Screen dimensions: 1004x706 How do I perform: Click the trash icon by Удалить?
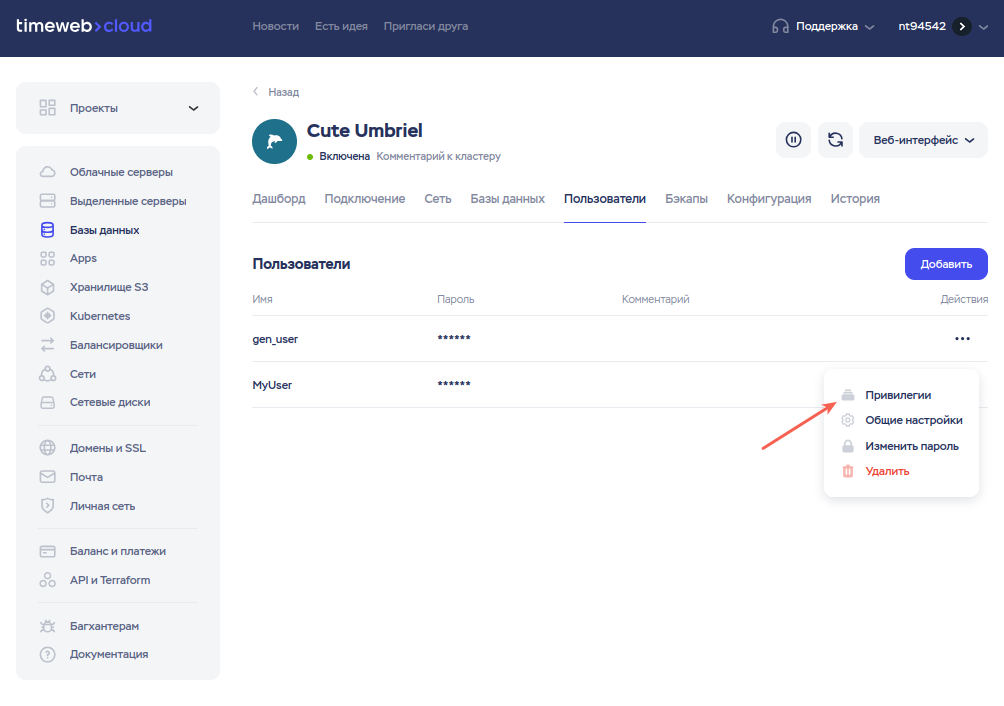click(x=848, y=471)
